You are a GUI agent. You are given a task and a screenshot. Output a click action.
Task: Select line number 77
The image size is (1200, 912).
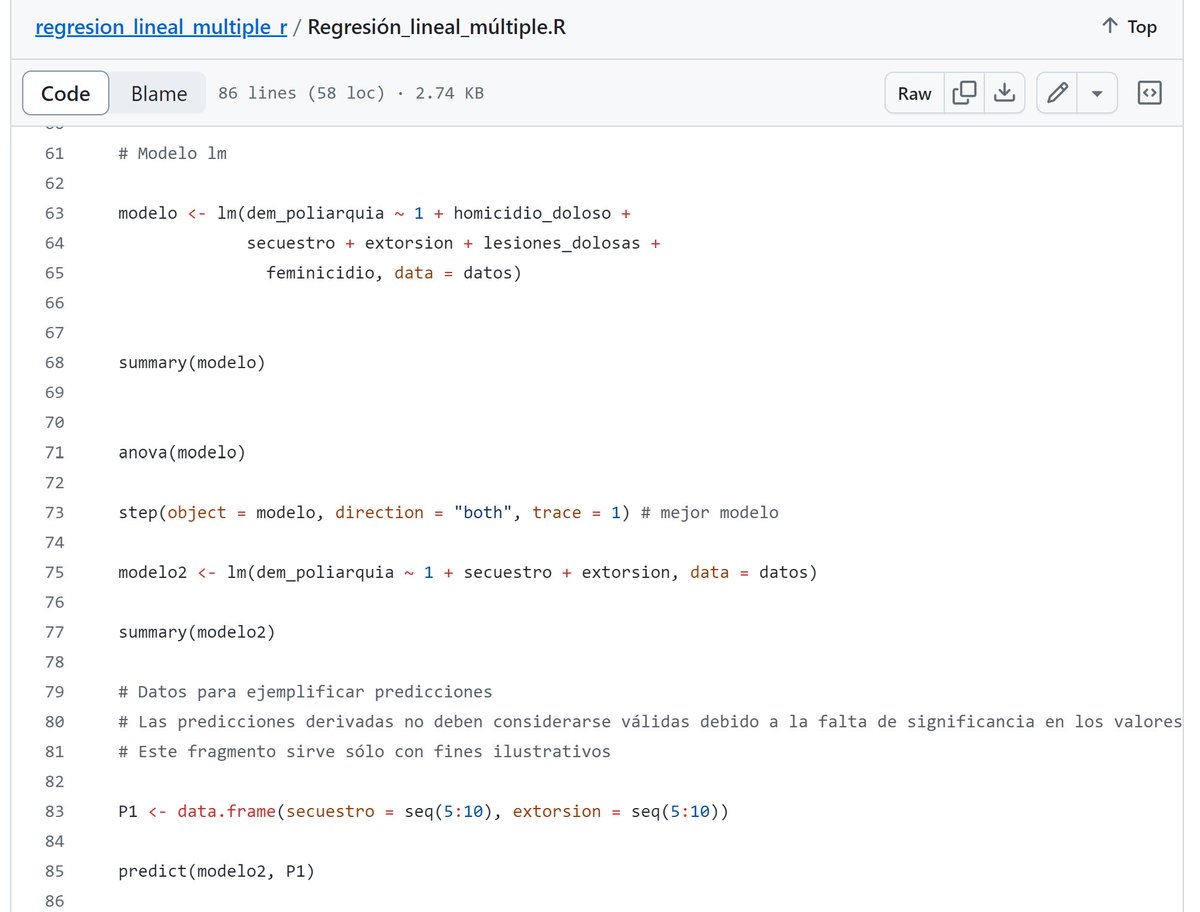click(54, 632)
